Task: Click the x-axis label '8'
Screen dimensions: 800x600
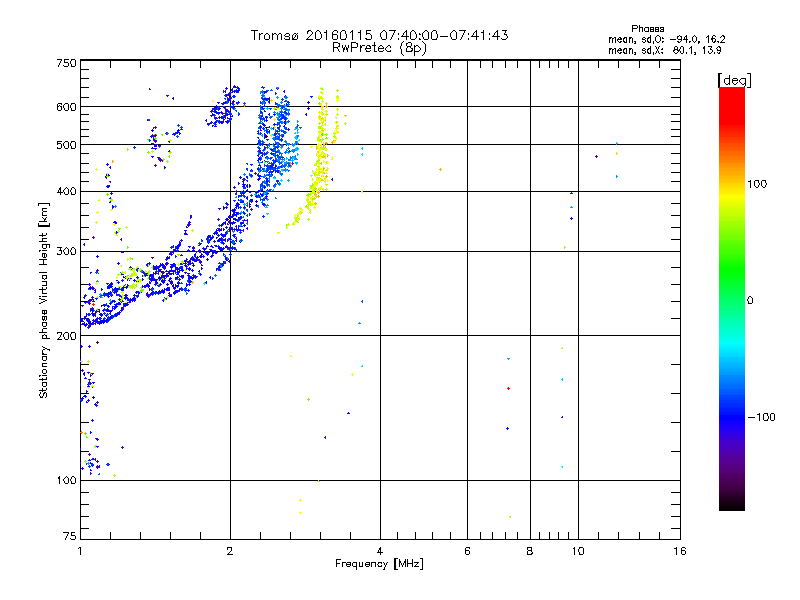Action: coord(530,551)
